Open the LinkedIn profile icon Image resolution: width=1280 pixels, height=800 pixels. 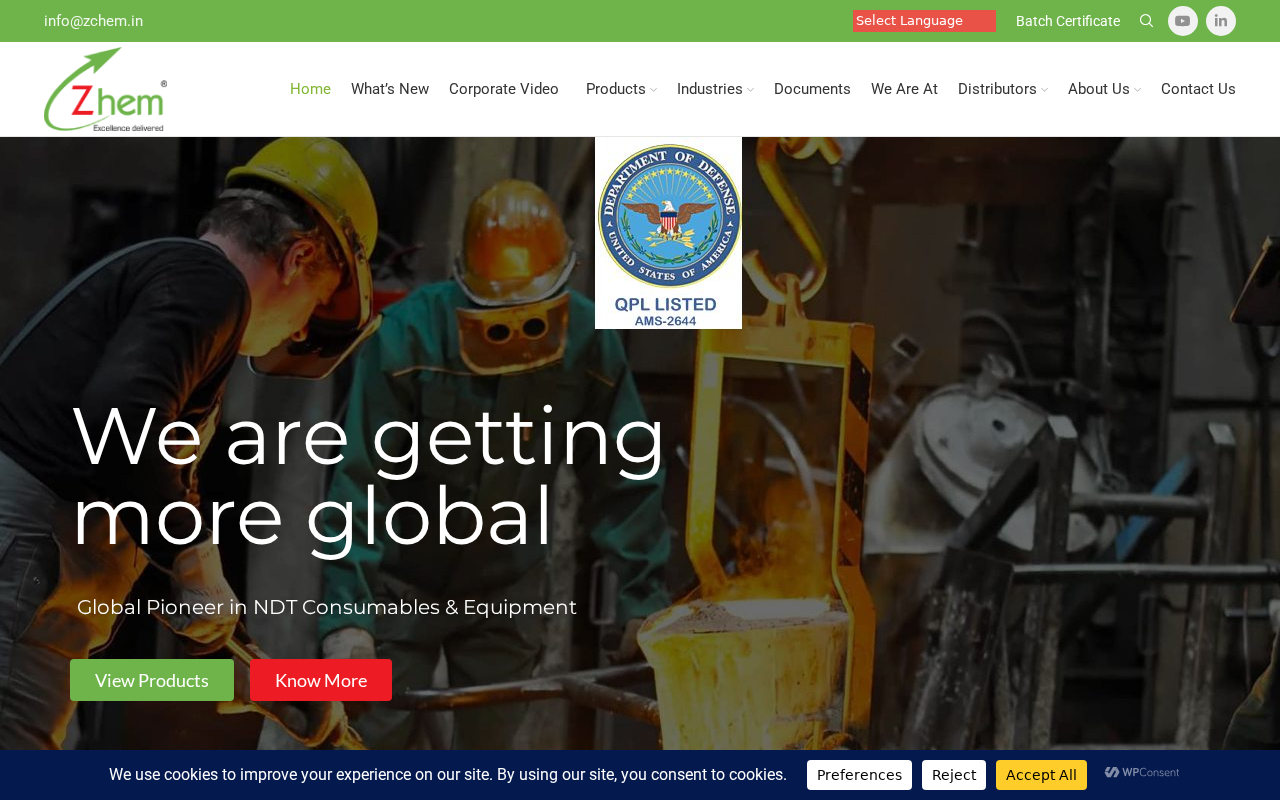[1221, 21]
